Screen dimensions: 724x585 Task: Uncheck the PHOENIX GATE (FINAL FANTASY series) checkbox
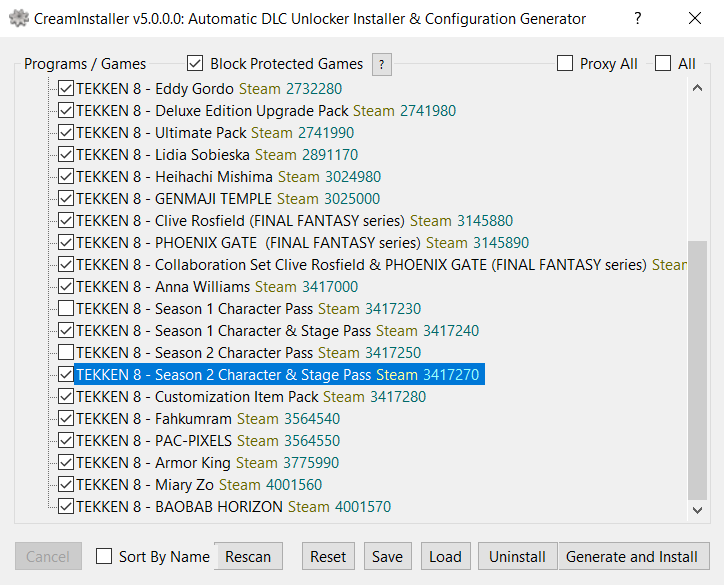66,243
